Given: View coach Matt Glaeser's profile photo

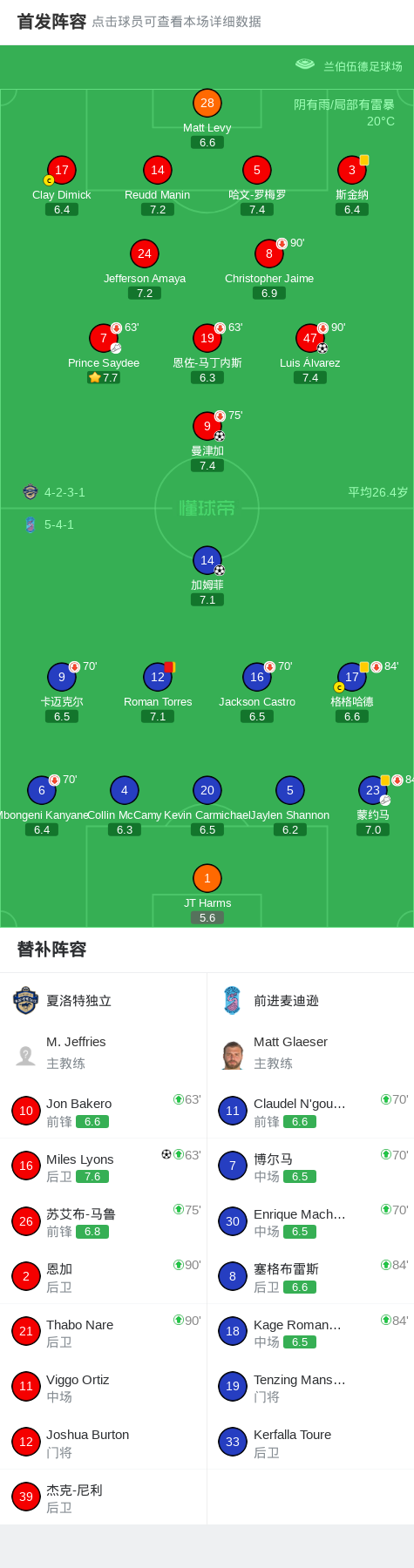Looking at the screenshot, I should (x=233, y=1055).
